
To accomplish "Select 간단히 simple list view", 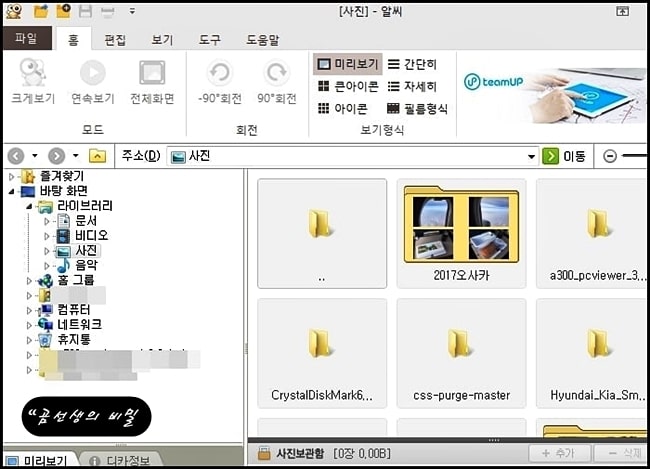I will pos(412,64).
